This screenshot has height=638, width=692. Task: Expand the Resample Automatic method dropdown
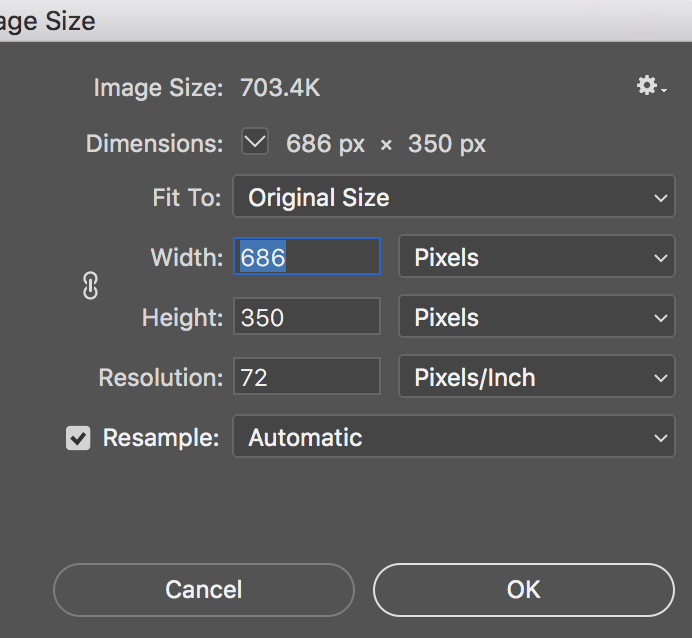pyautogui.click(x=454, y=438)
